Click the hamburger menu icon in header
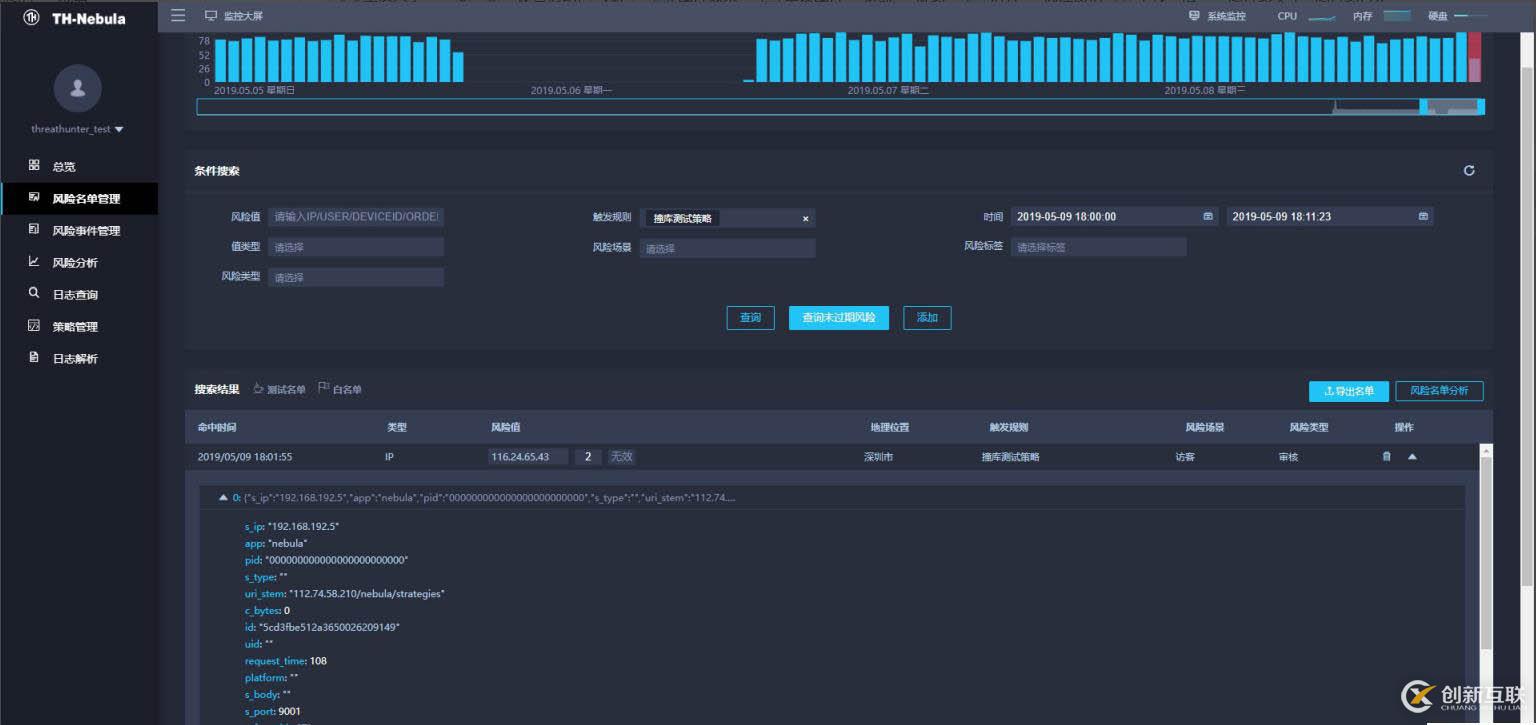1536x725 pixels. click(178, 15)
